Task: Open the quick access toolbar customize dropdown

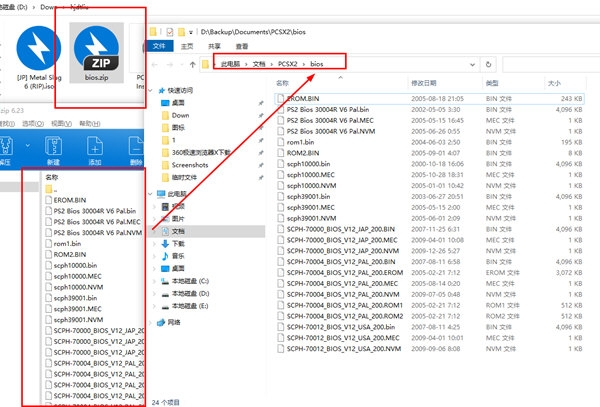Action: tap(191, 32)
